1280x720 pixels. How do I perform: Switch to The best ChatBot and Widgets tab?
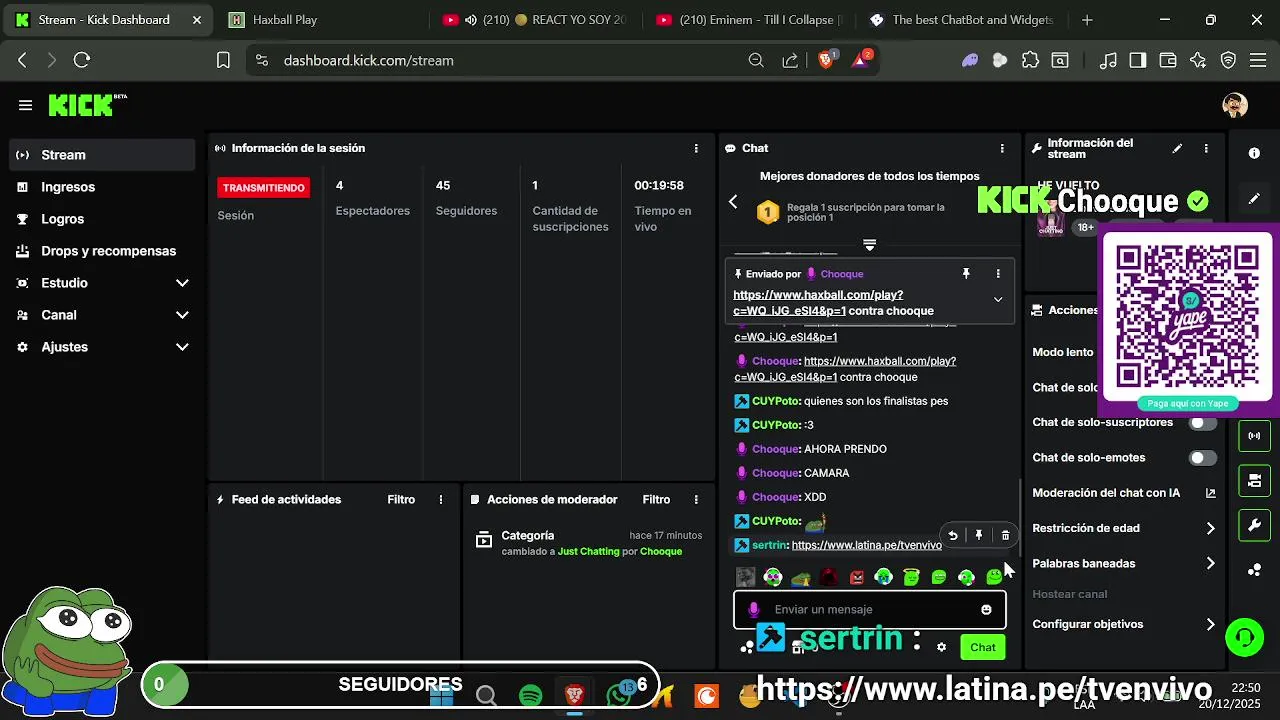(962, 20)
